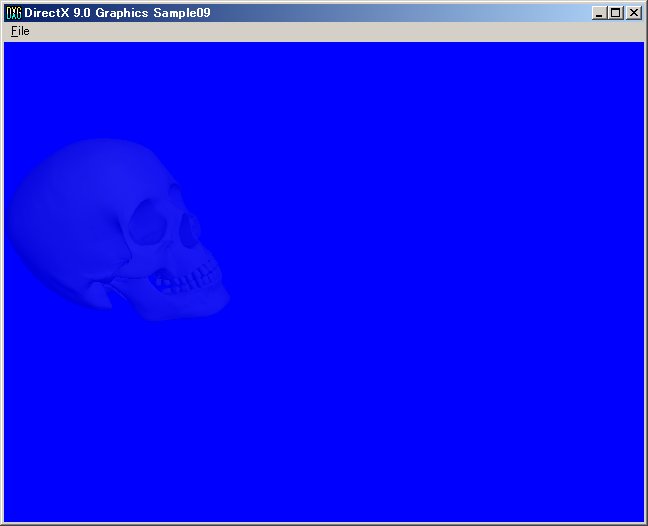Screen dimensions: 648x526
Task: Click the 'DirectX 9.0 Graphics Sample09' title text
Action: click(117, 13)
